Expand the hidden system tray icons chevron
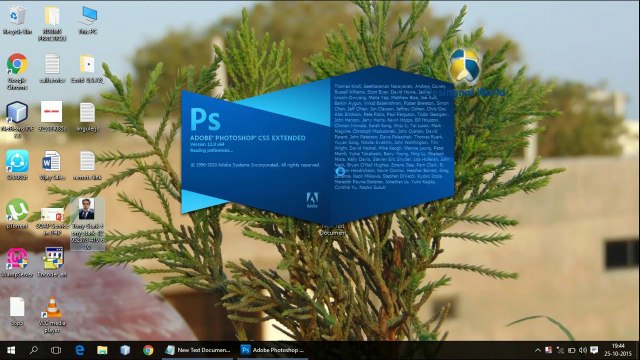This screenshot has height=360, width=640. click(538, 350)
